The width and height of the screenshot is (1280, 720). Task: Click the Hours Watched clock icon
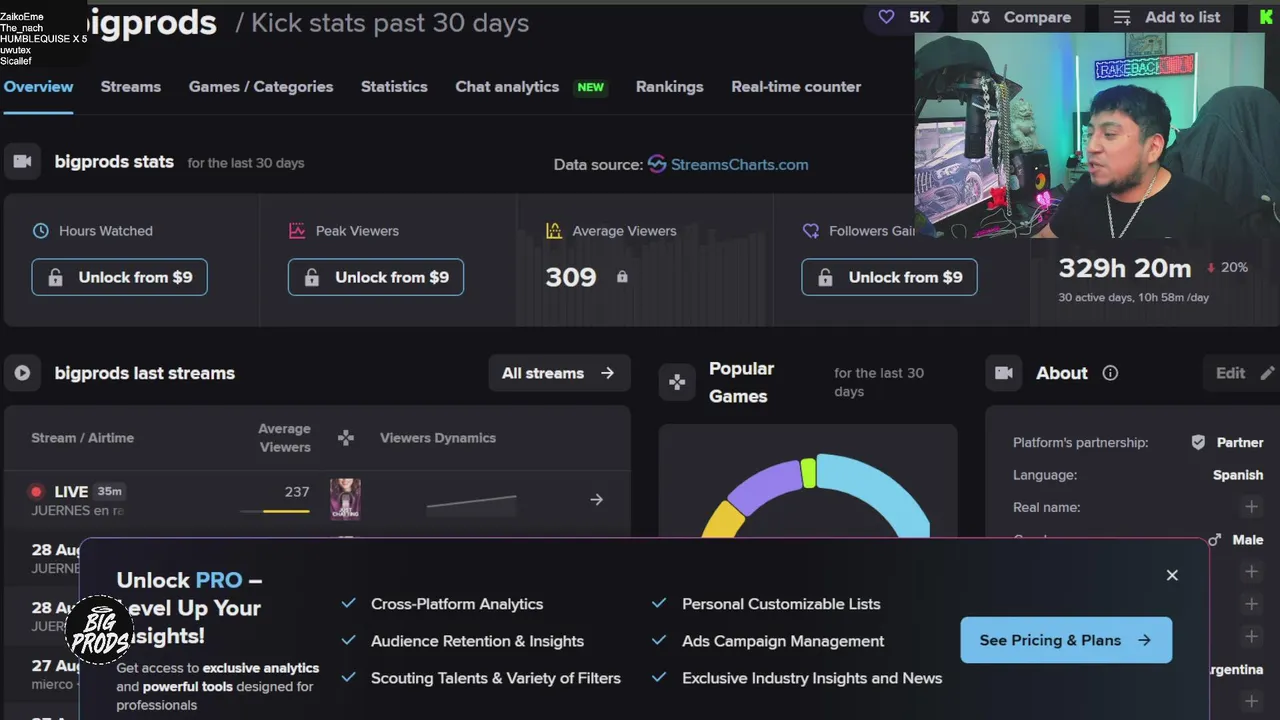pos(41,231)
